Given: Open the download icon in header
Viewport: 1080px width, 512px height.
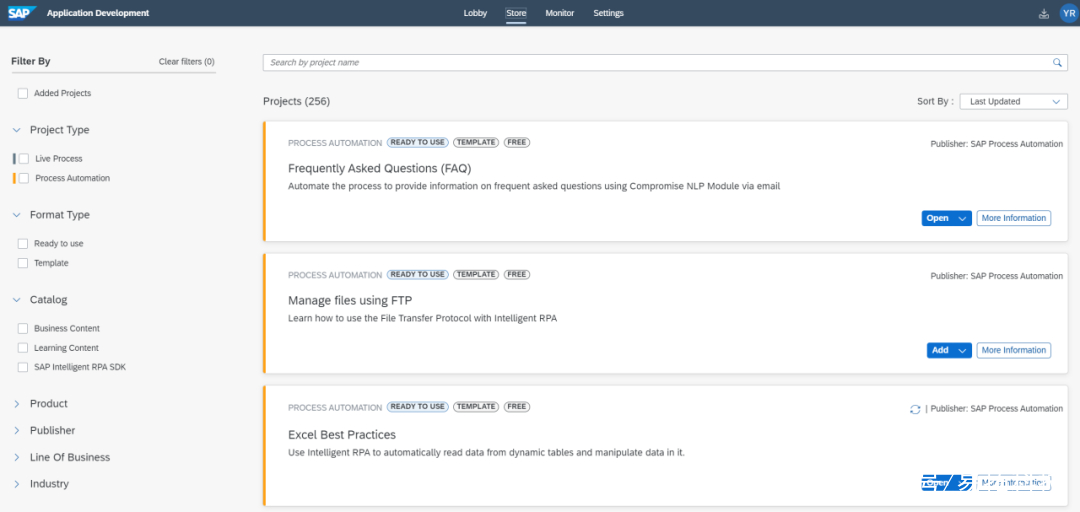Looking at the screenshot, I should 1043,13.
